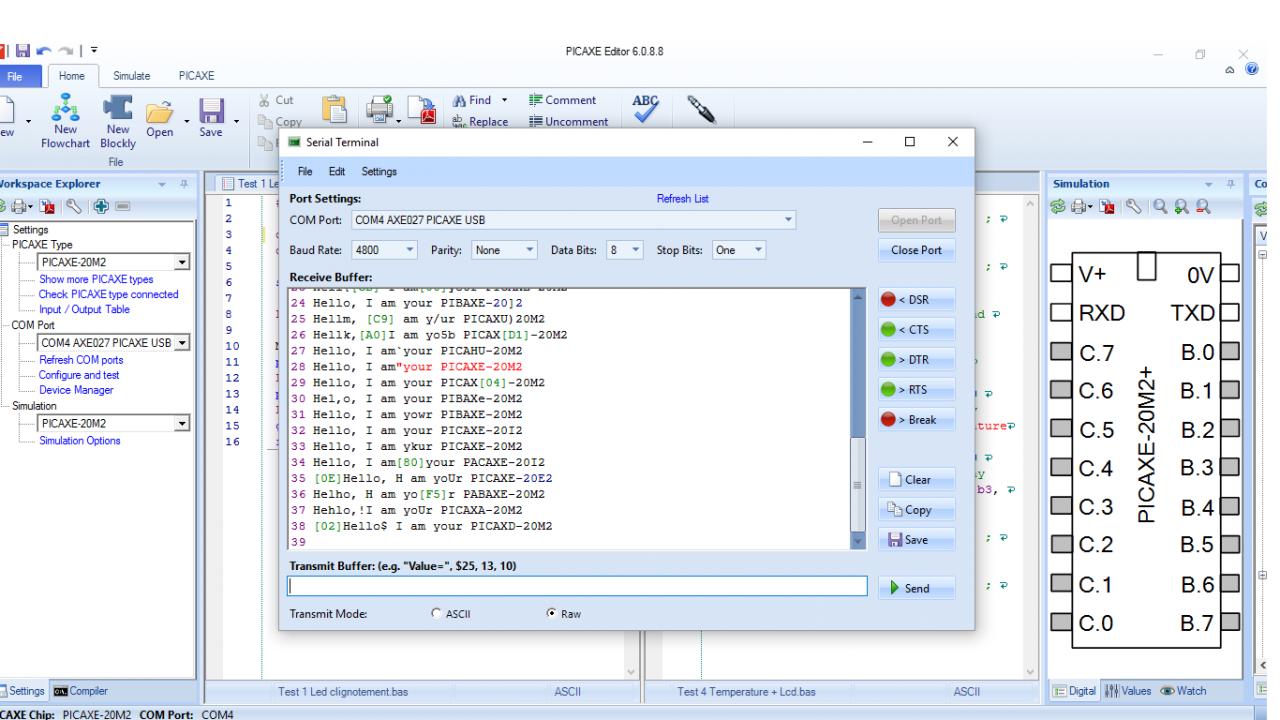Click the Print icon in the ribbon
This screenshot has height=720, width=1280.
click(x=382, y=110)
